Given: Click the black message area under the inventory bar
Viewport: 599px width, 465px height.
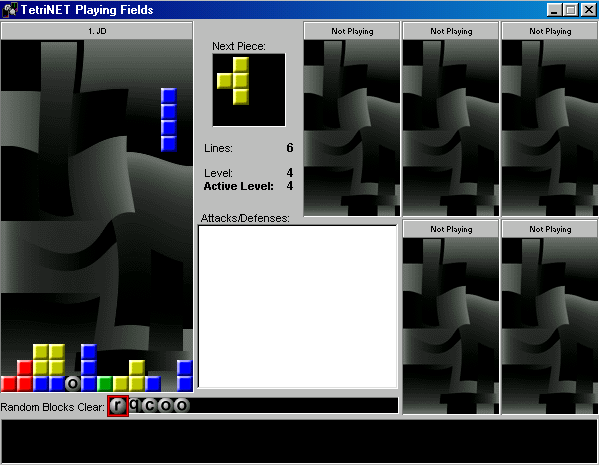Looking at the screenshot, I should click(x=300, y=442).
